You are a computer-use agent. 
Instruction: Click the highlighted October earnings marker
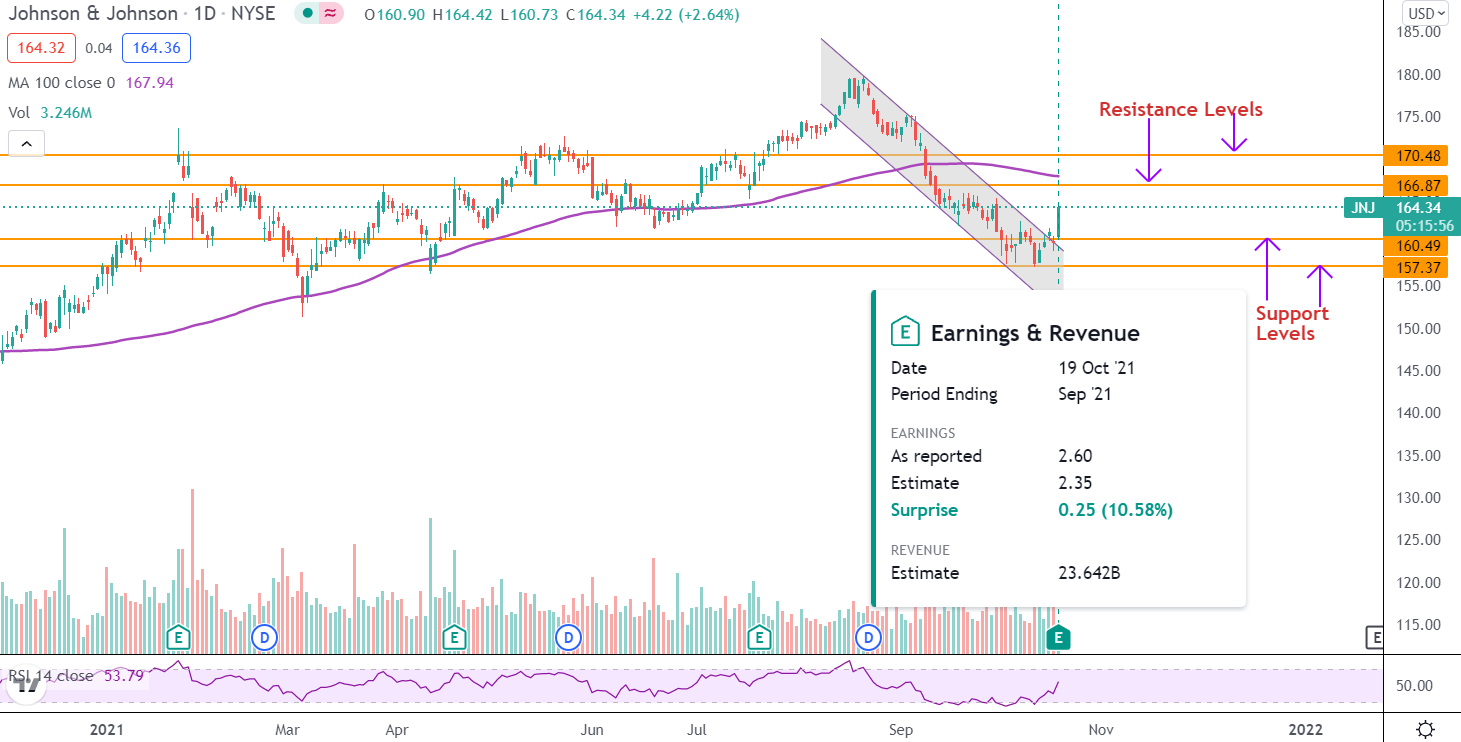click(1058, 637)
